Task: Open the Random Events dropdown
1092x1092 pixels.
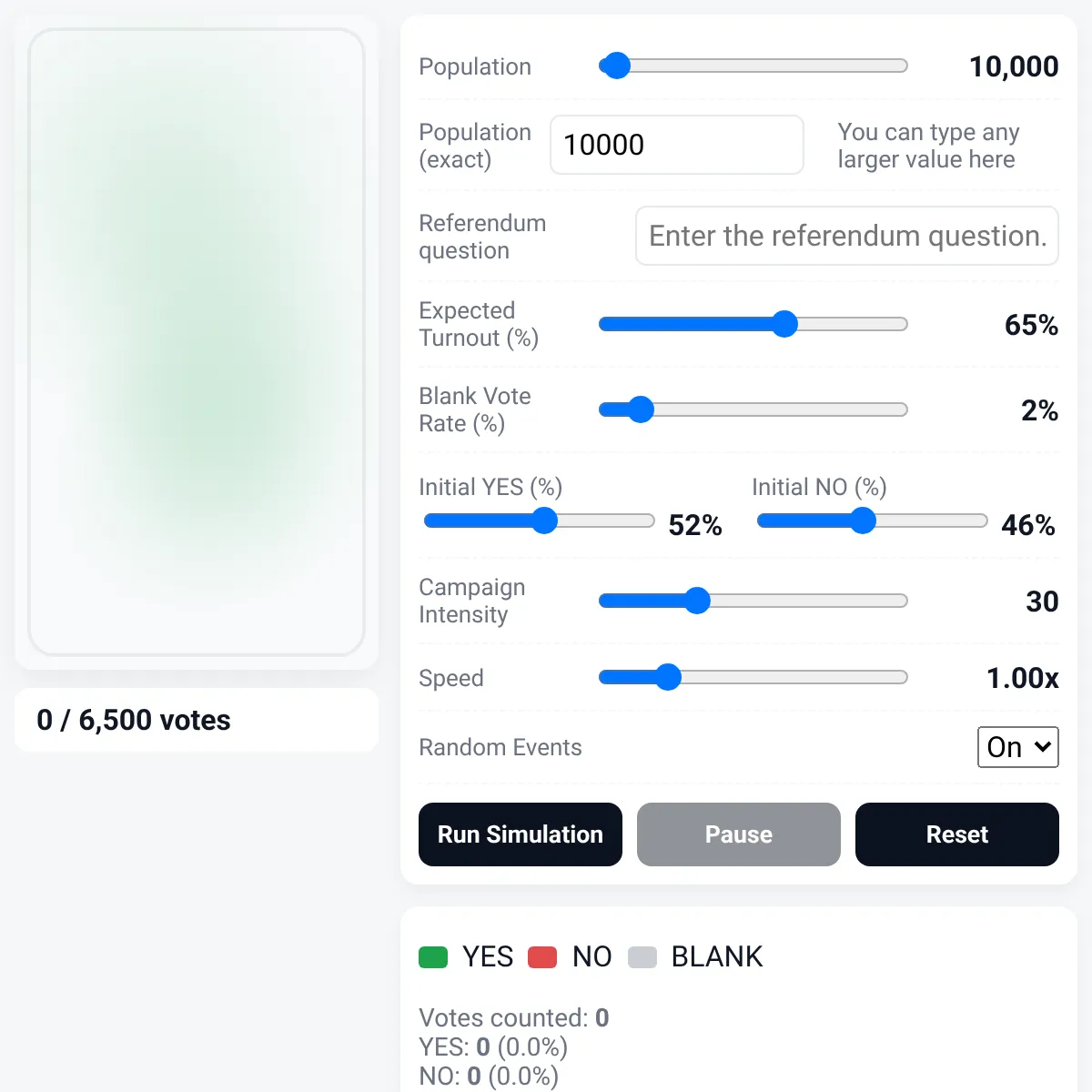Action: tap(1017, 747)
